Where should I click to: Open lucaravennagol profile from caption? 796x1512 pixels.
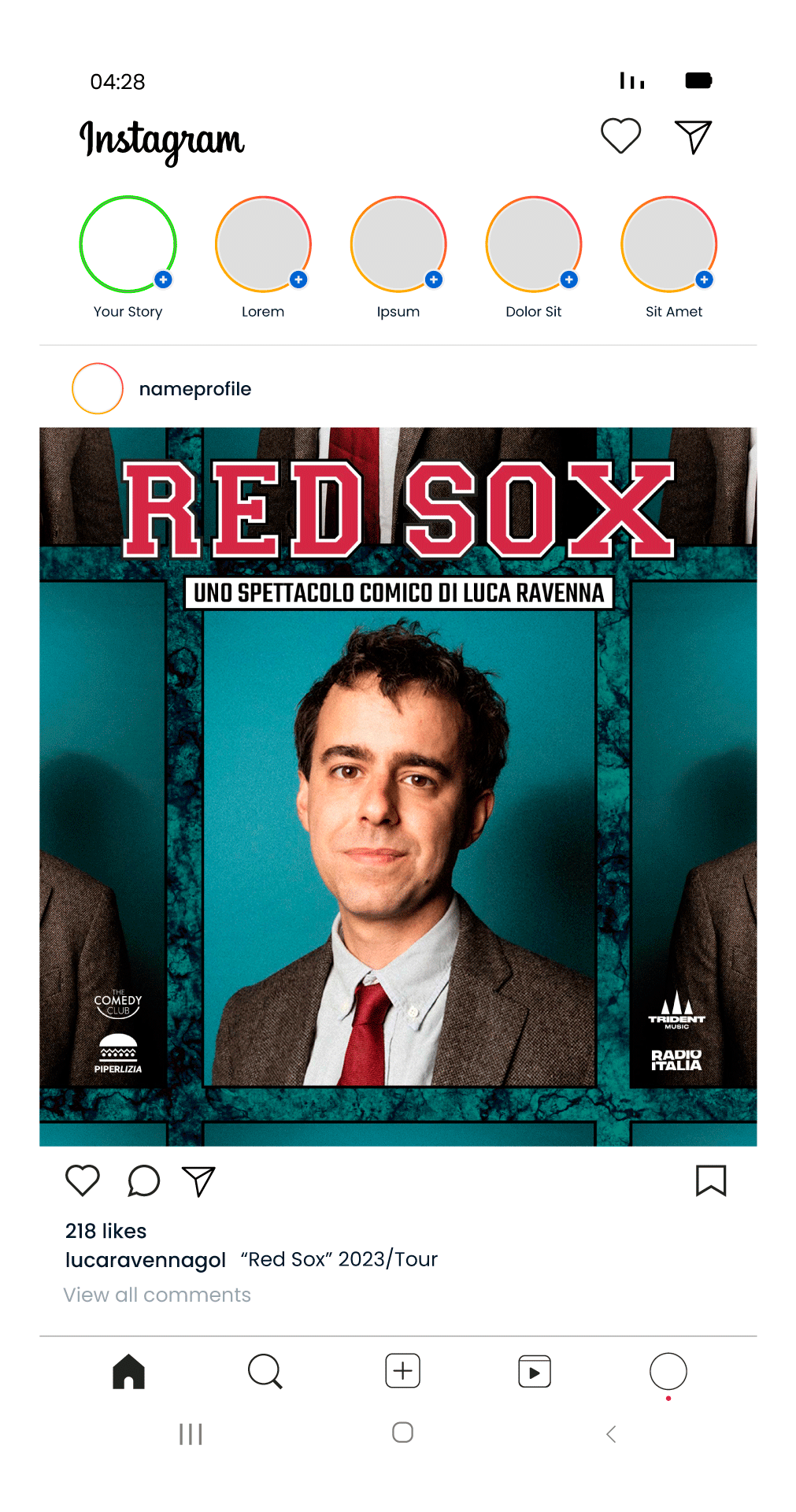click(146, 1260)
